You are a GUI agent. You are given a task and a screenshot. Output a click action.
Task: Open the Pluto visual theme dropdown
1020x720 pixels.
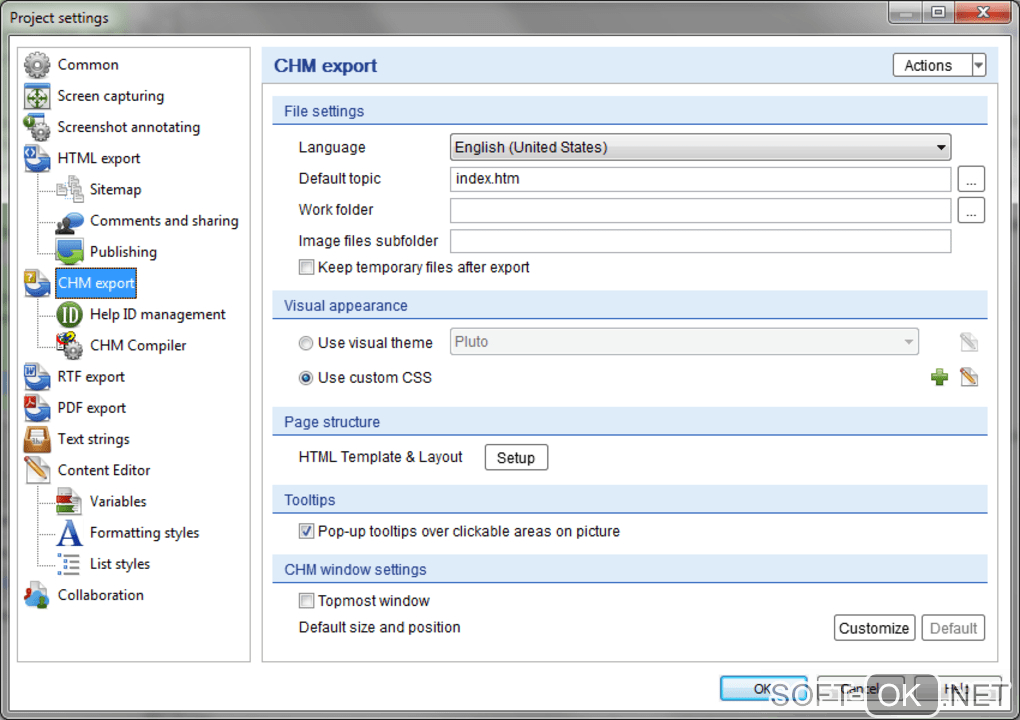[x=685, y=342]
